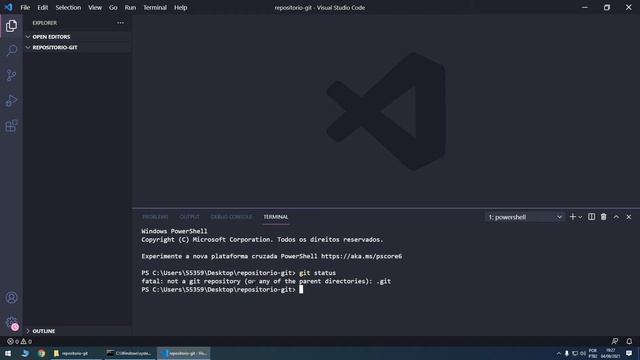
Task: Open Explorer views and more actions ellipsis
Action: [120, 23]
